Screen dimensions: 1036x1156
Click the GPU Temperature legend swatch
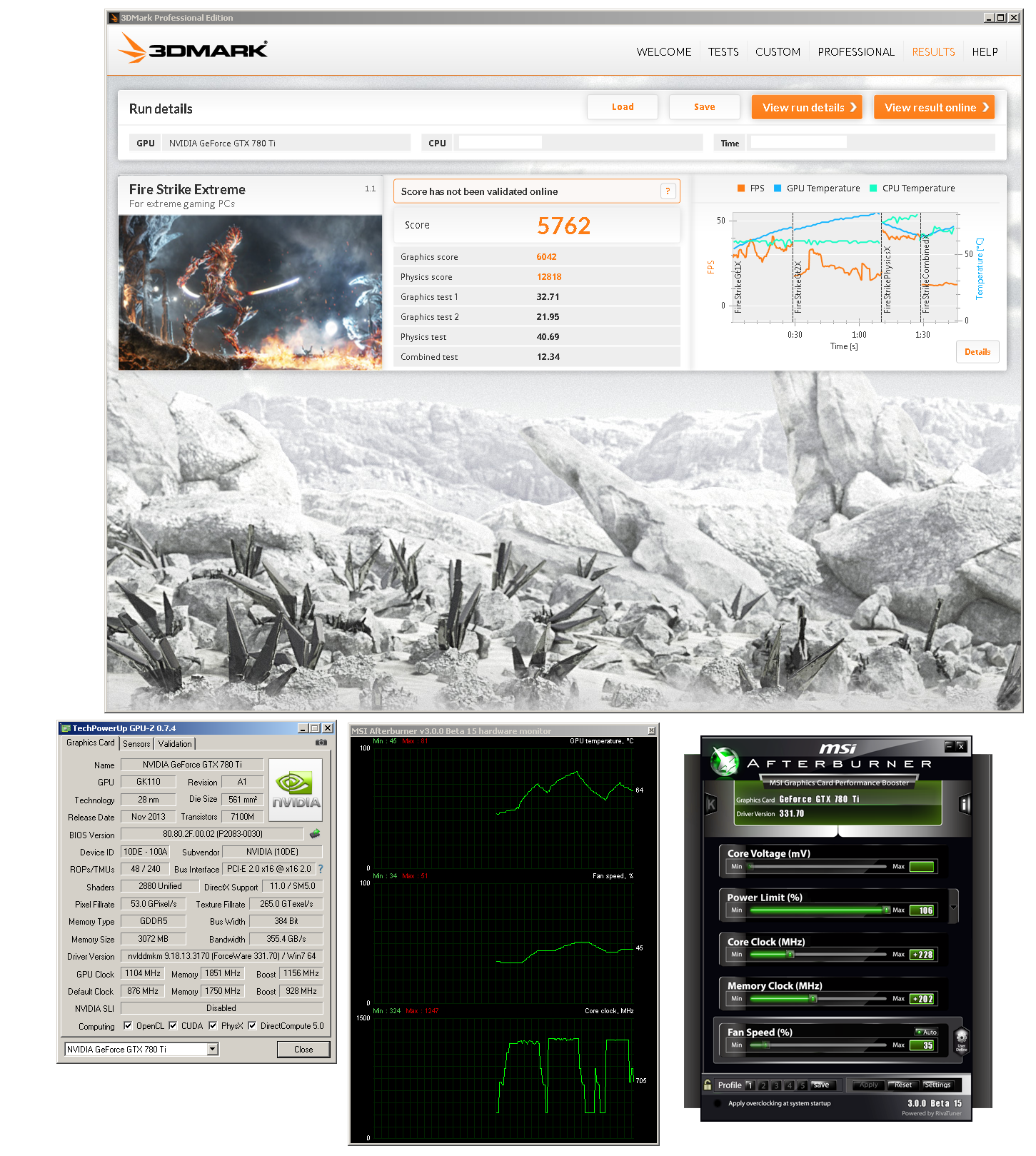tap(778, 189)
